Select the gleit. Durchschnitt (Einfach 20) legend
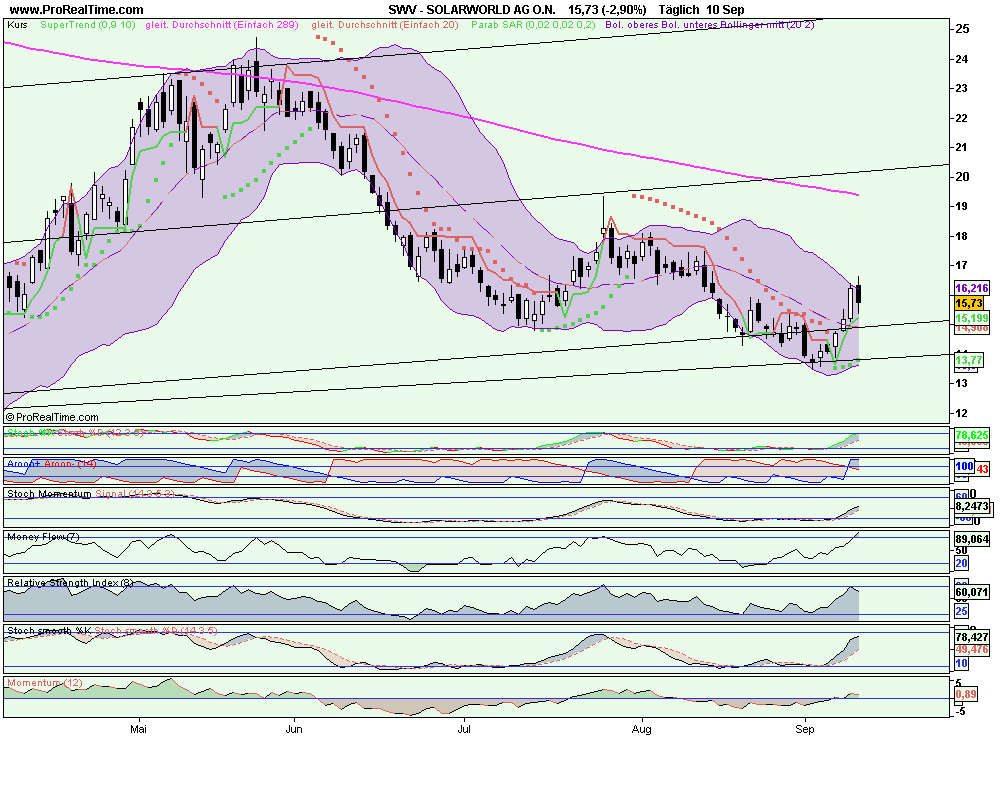Screen dimensions: 1000x800 [385, 25]
